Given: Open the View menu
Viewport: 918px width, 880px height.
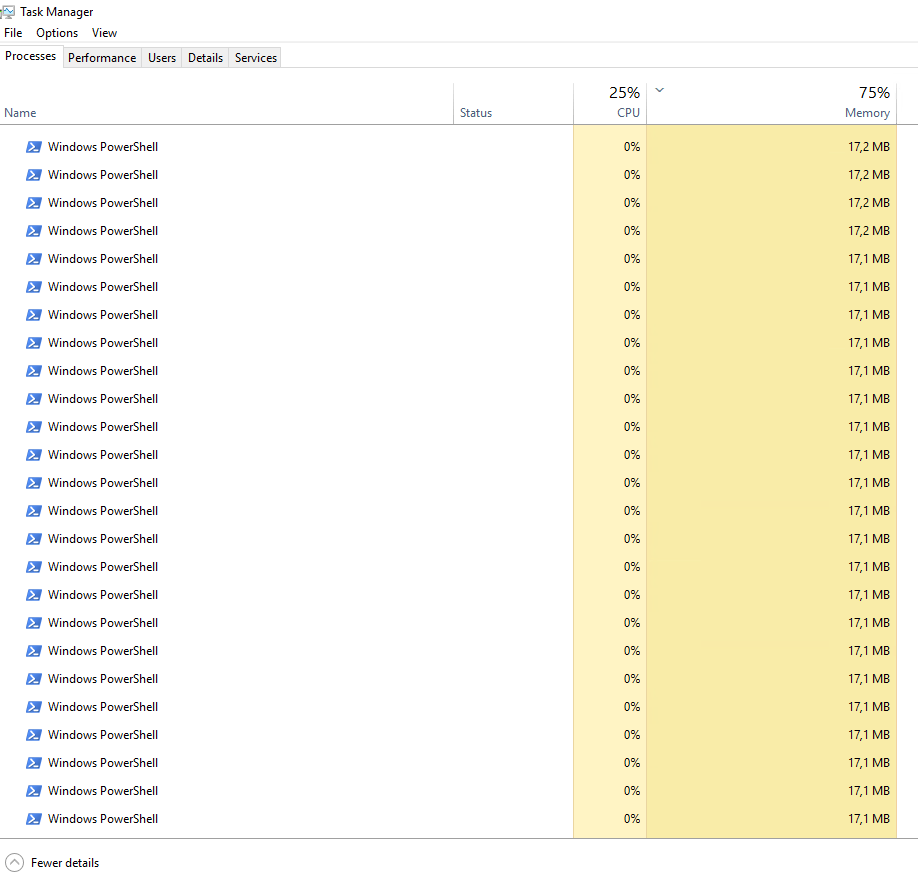Looking at the screenshot, I should [104, 33].
